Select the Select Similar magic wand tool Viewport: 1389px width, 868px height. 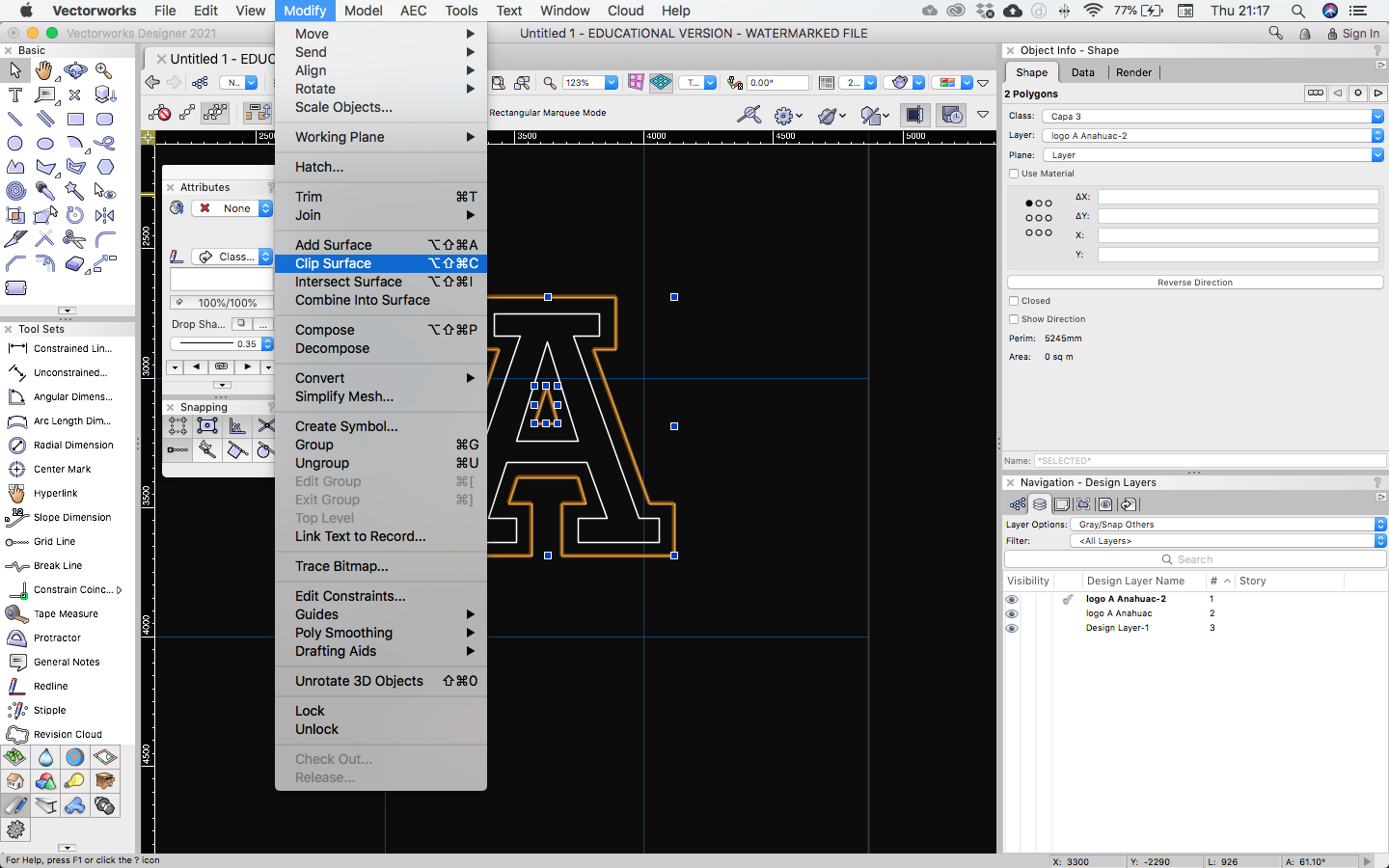pos(75,191)
